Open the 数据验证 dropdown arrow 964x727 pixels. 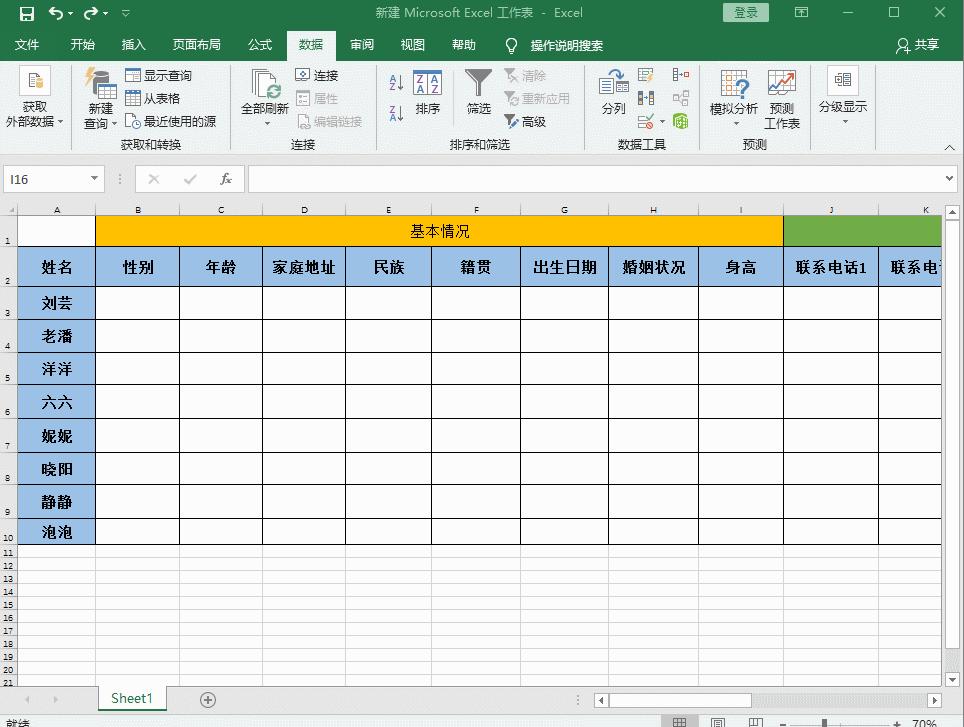tap(663, 122)
